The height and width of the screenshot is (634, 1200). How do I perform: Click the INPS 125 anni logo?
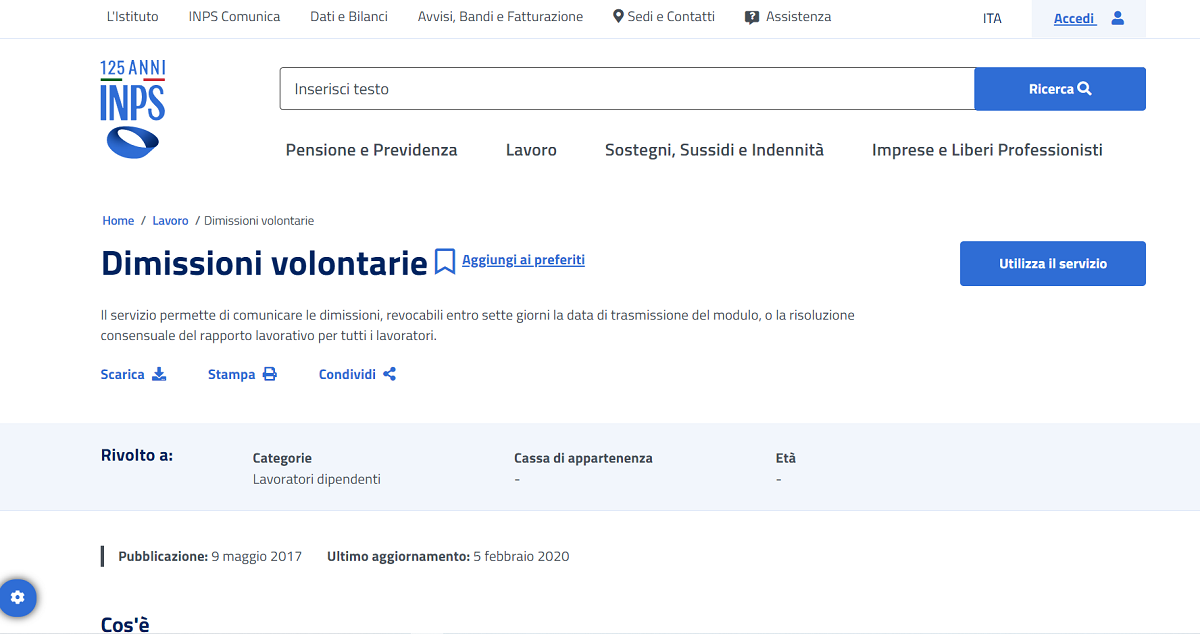coord(131,108)
